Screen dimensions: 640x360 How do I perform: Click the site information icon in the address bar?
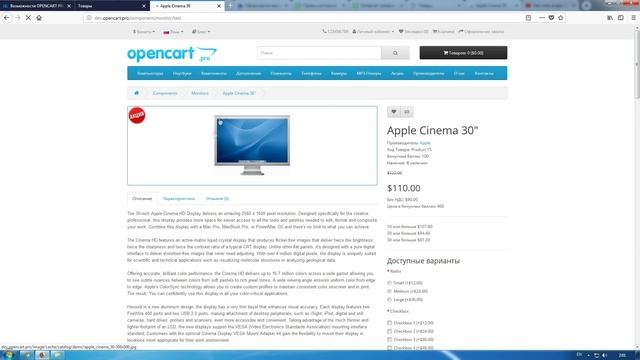(89, 18)
